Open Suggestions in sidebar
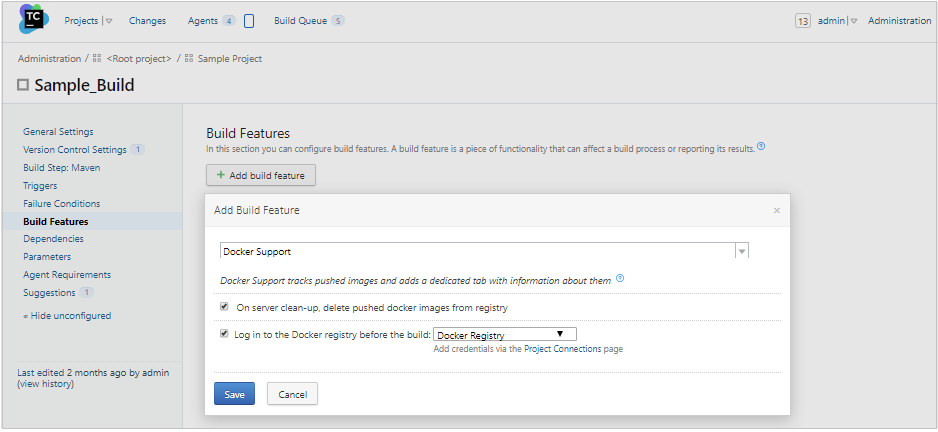Image resolution: width=938 pixels, height=432 pixels. click(49, 293)
